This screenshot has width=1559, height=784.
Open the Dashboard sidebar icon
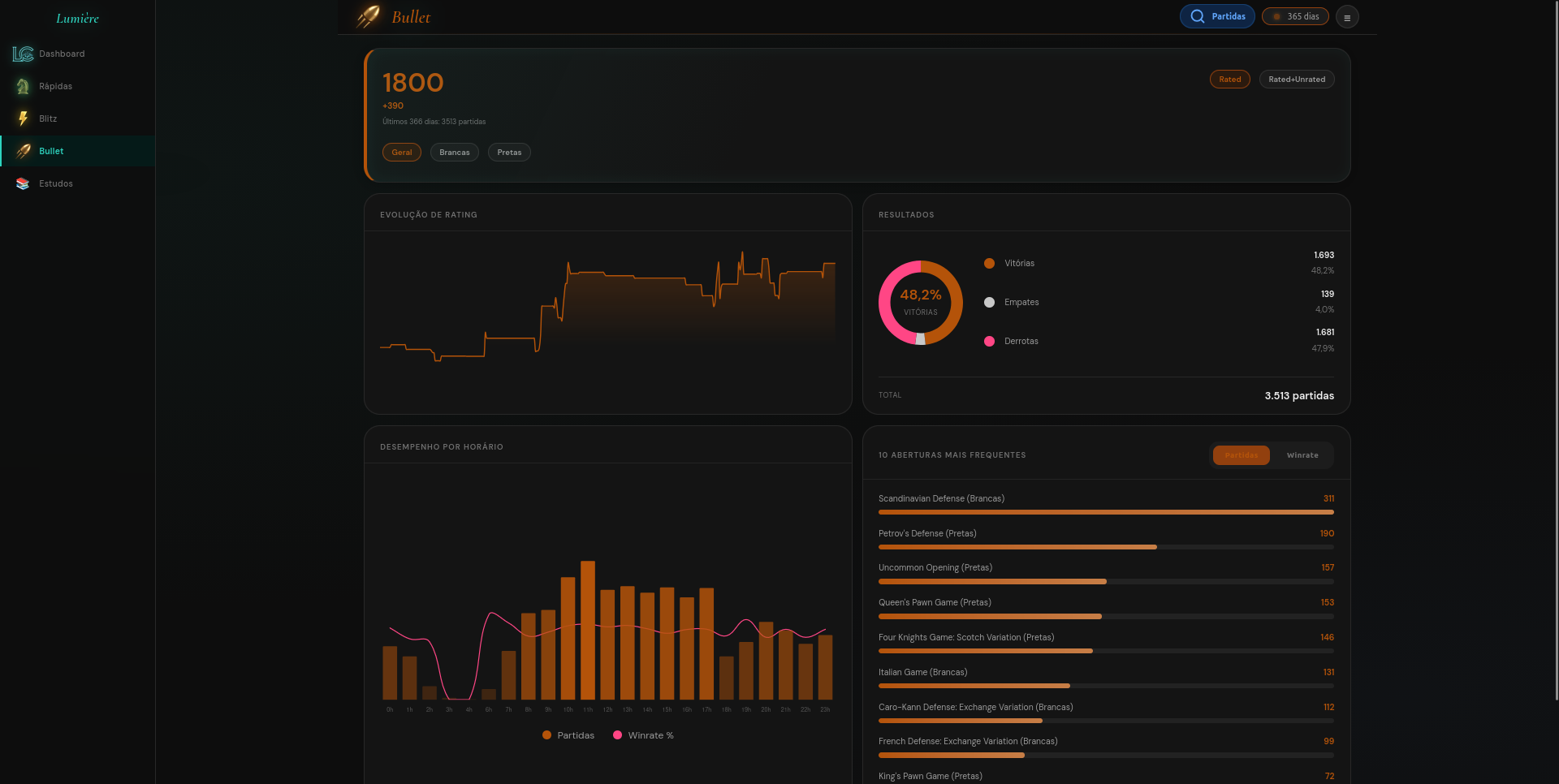tap(23, 54)
